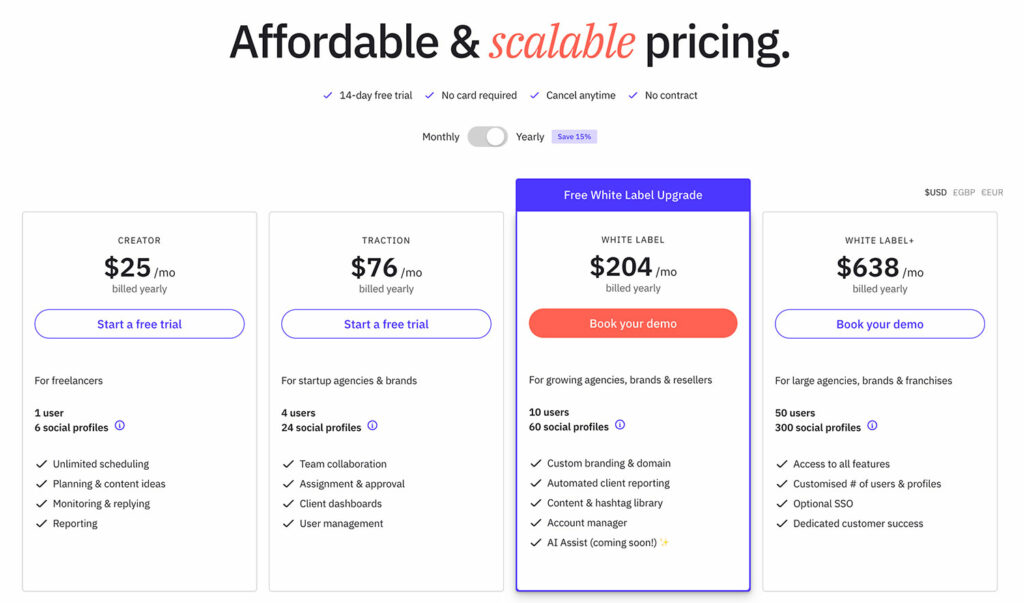Book your demo for White Label plan
This screenshot has height=603, width=1024.
click(633, 323)
